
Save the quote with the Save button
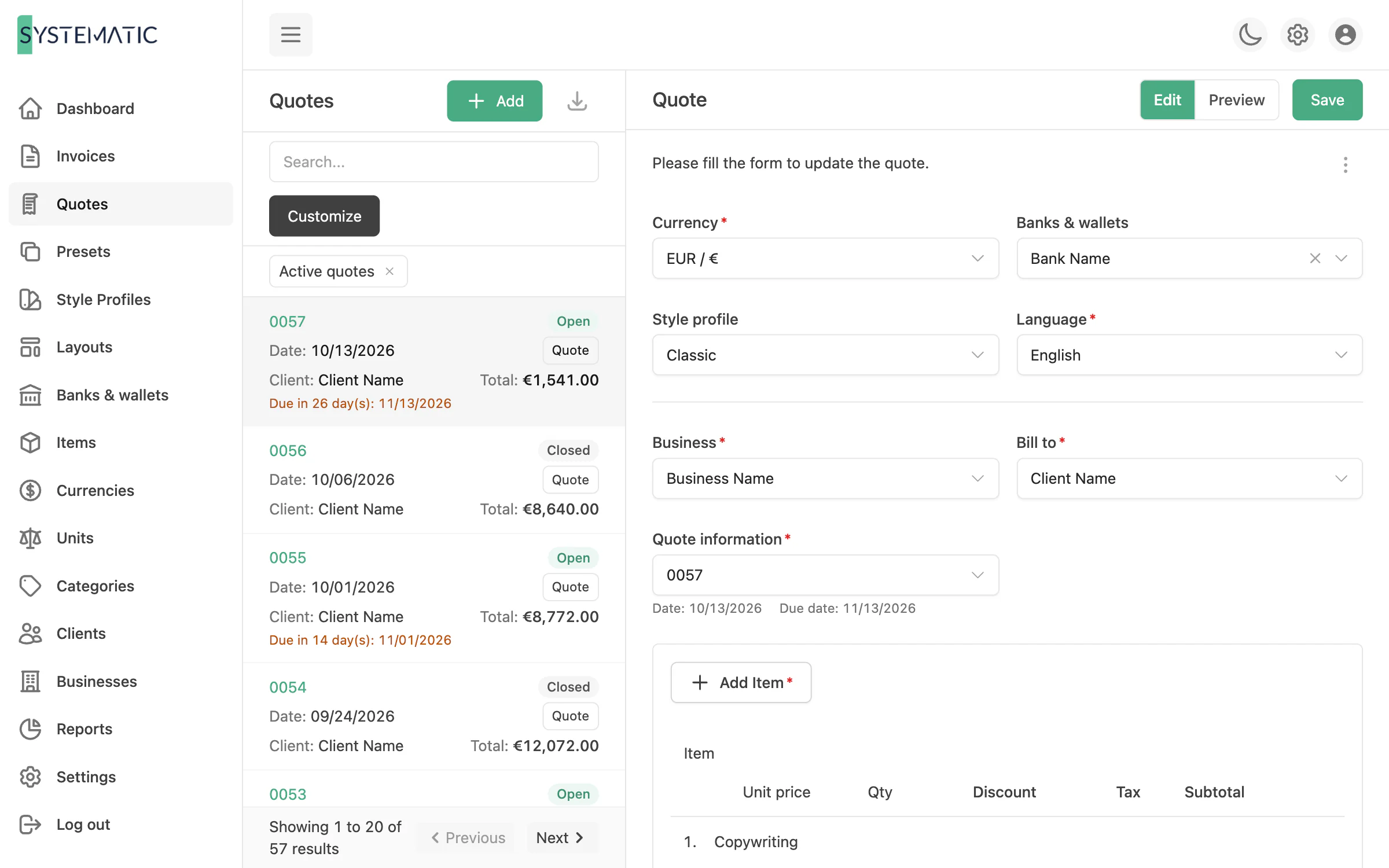tap(1327, 100)
